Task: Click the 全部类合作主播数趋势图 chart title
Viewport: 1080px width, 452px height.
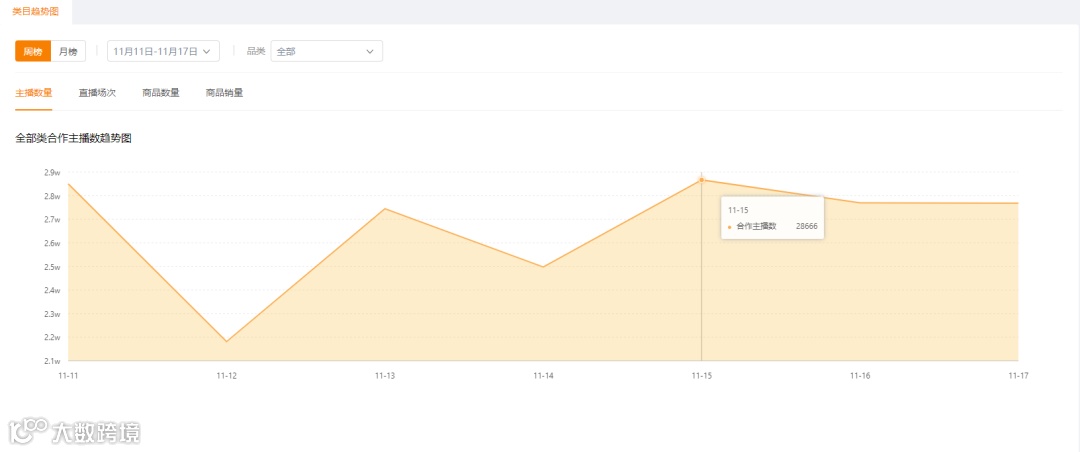Action: pyautogui.click(x=74, y=138)
